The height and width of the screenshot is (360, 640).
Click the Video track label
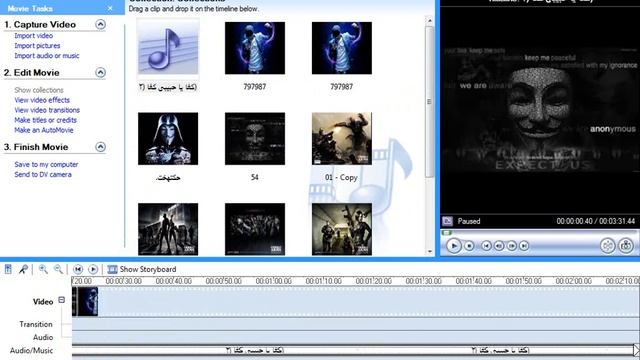43,302
